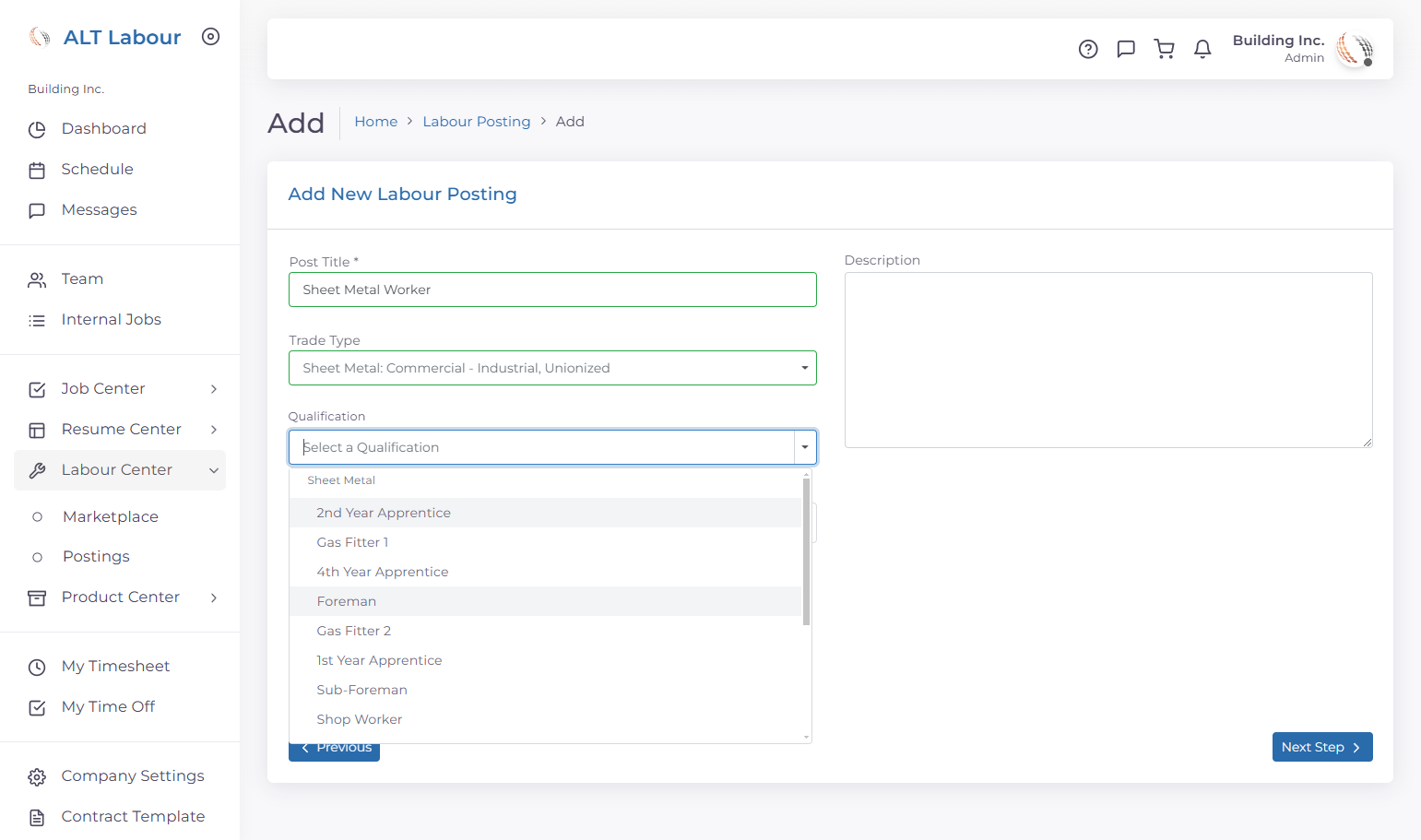Click the Contract Template document icon

[x=37, y=818]
